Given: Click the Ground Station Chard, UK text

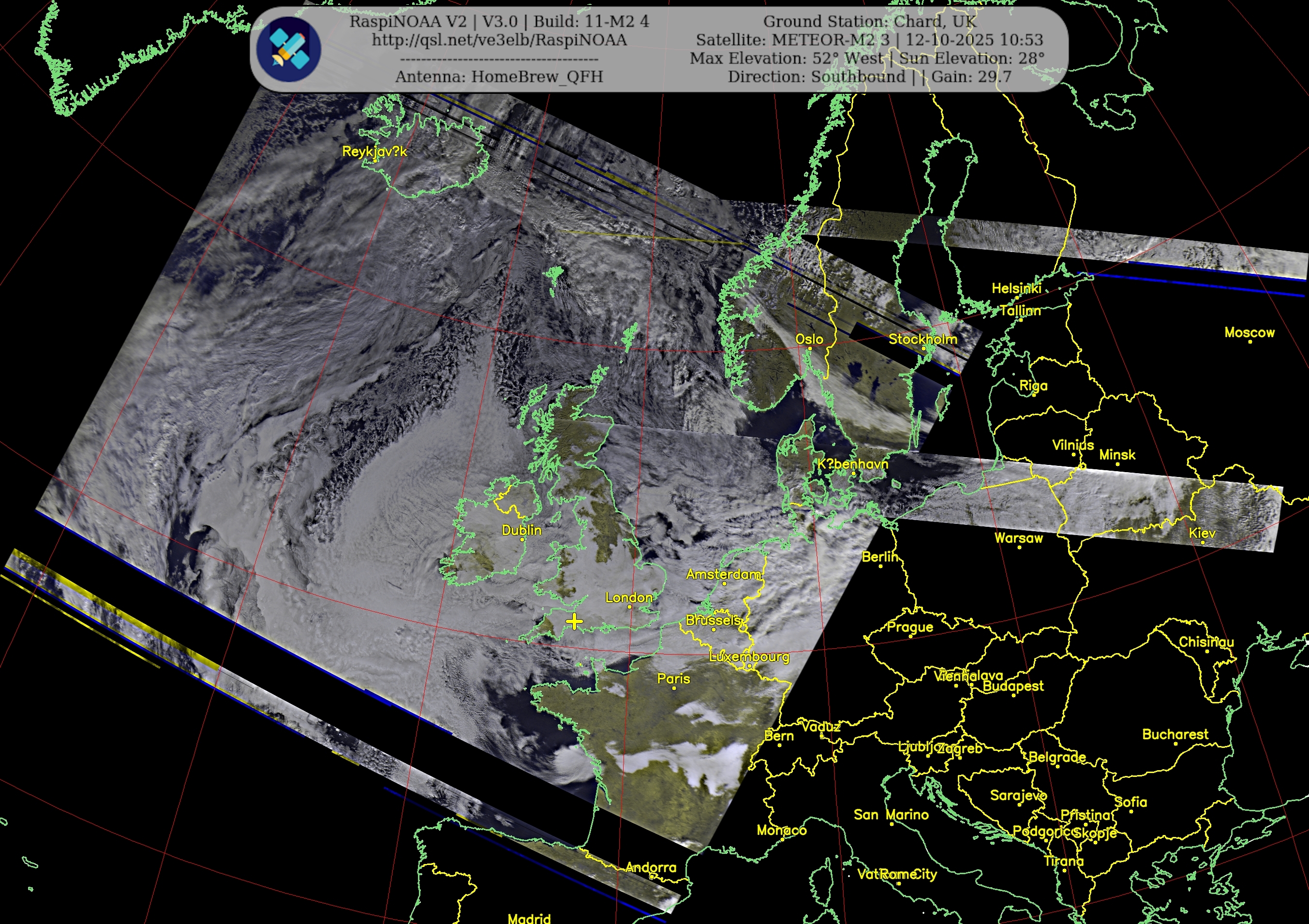Looking at the screenshot, I should (869, 22).
